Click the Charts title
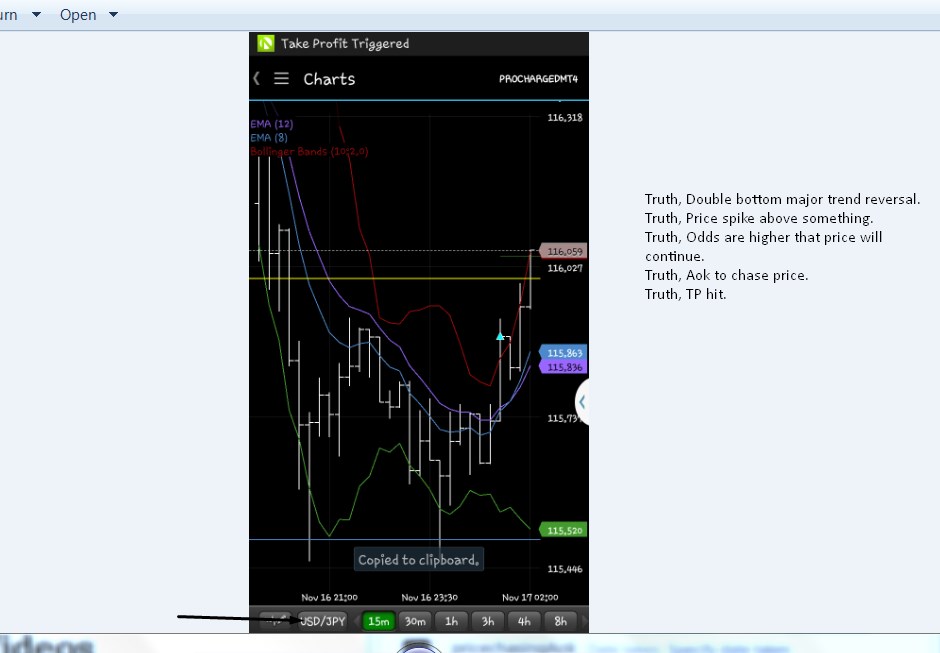The width and height of the screenshot is (940, 653). click(329, 79)
